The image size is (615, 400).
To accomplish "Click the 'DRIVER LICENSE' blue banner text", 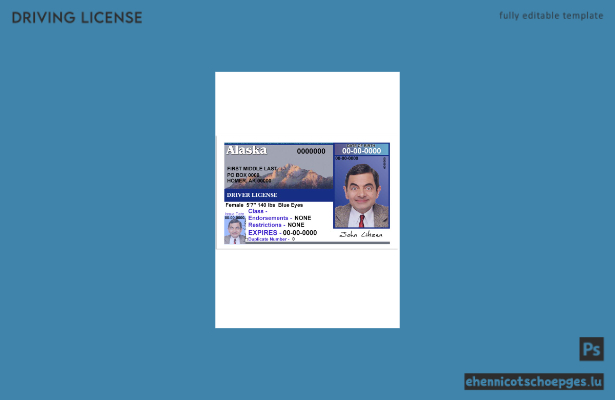I will pos(252,195).
